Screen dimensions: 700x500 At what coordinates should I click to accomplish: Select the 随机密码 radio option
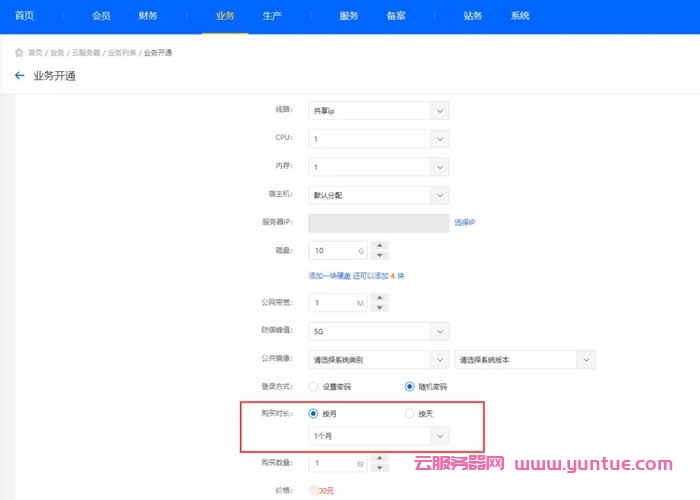(x=409, y=386)
